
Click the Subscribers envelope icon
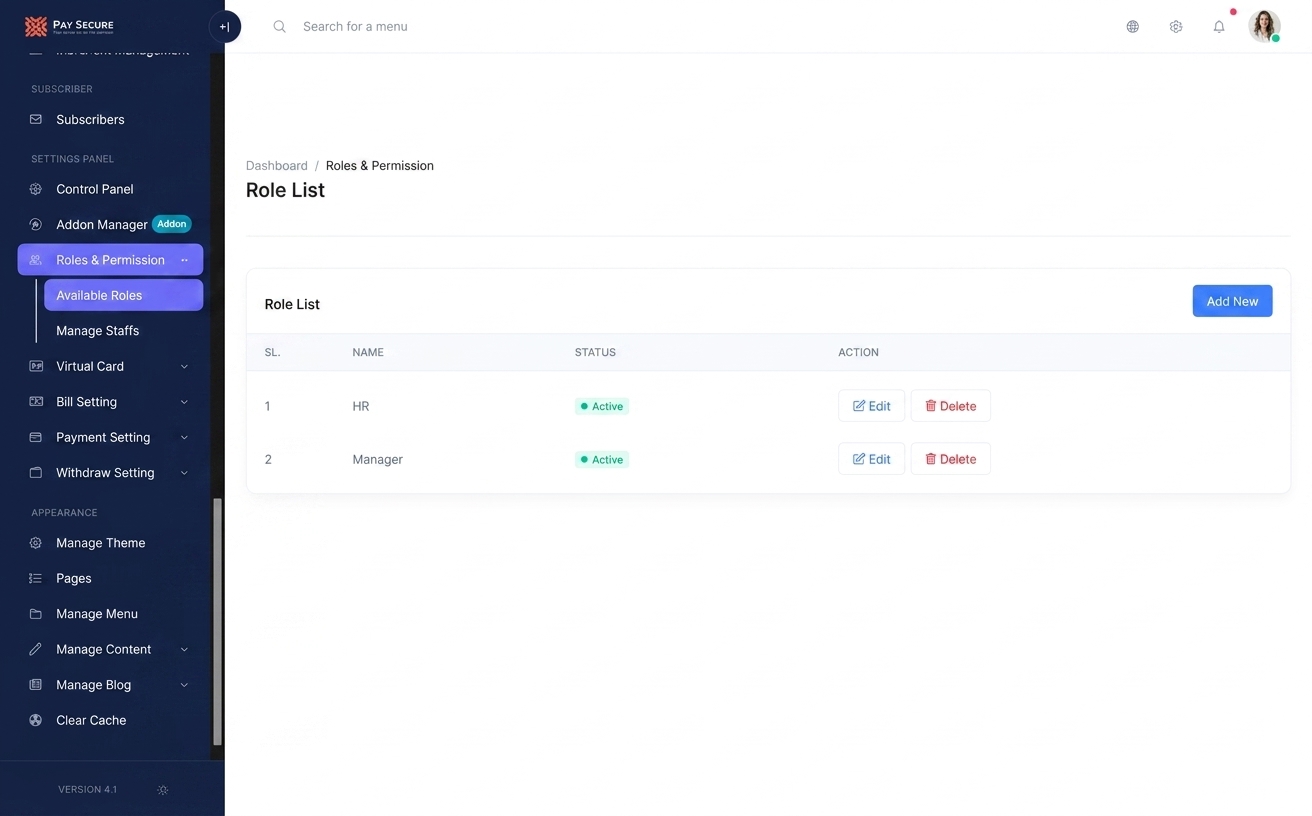pos(36,119)
